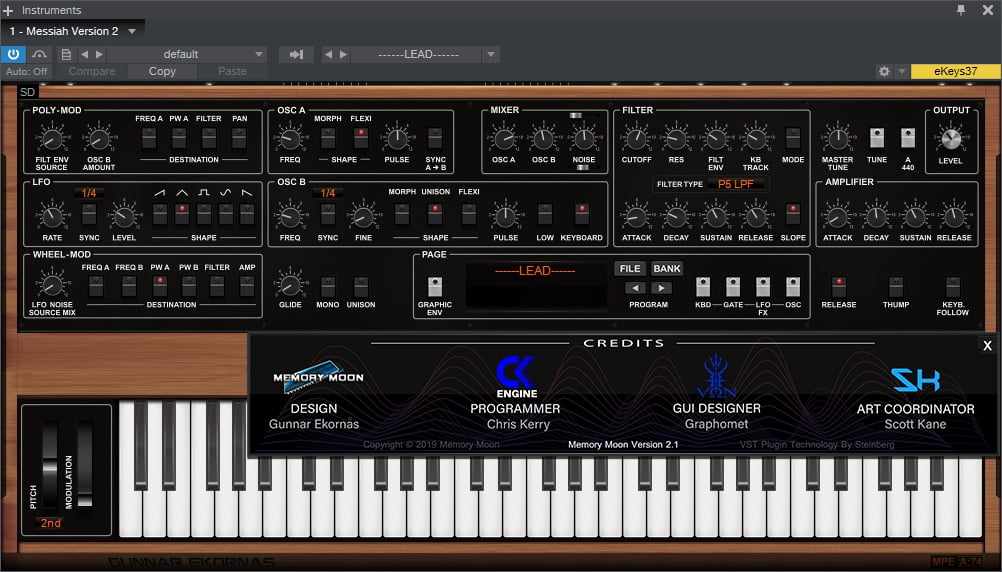This screenshot has width=1002, height=572.
Task: Open the LEAD program dropdown arrow
Action: [x=491, y=54]
